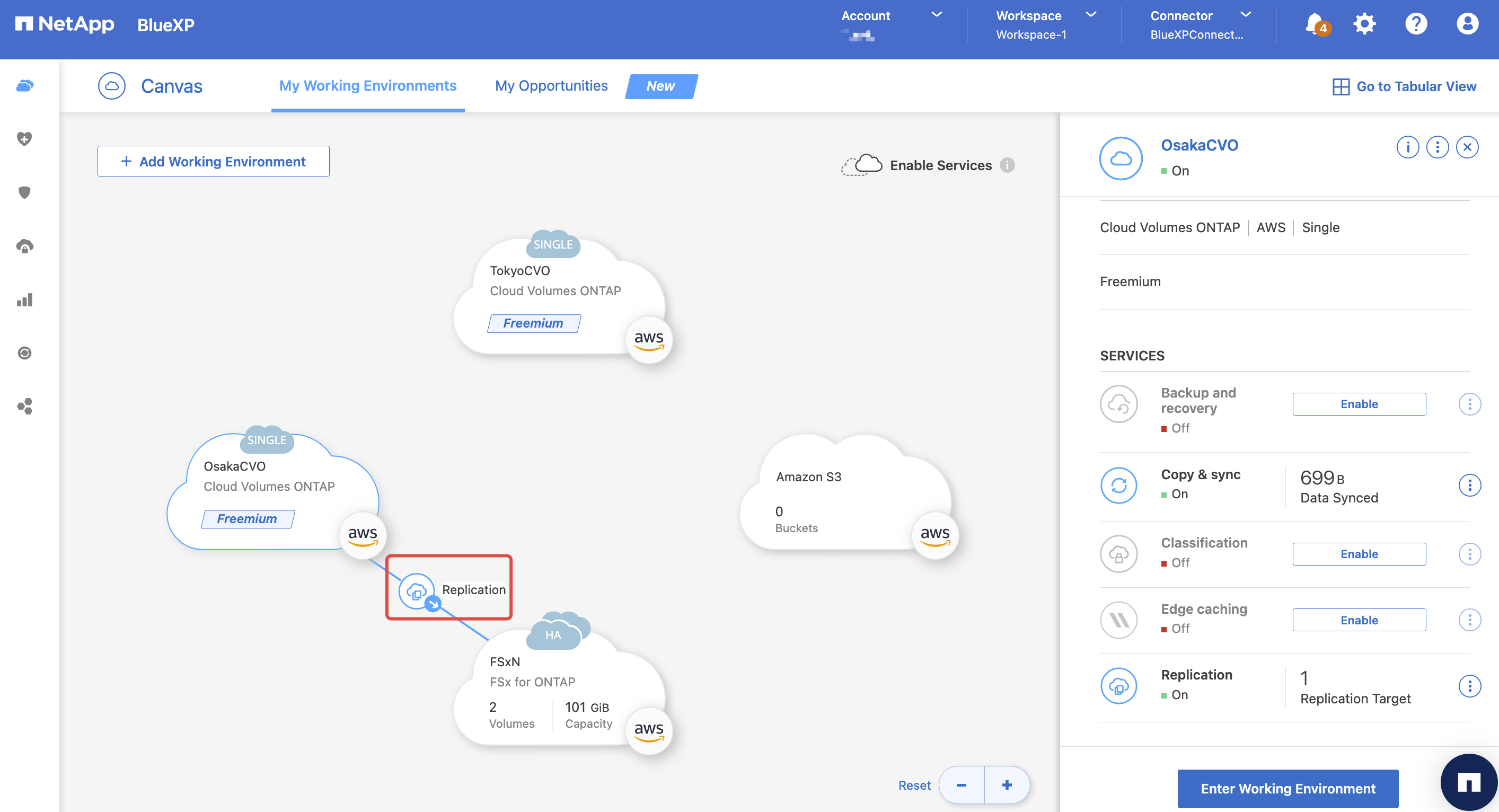Screen dimensions: 1499x812
Task: Open the settings gear icon
Action: click(x=1364, y=24)
